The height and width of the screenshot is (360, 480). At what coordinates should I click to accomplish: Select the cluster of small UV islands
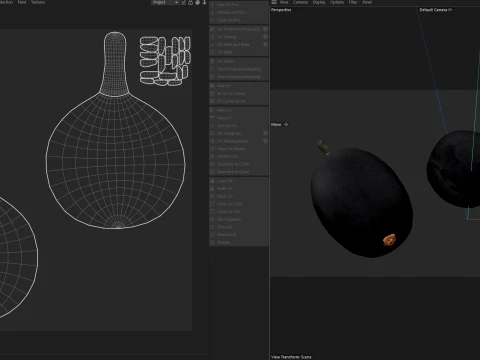[165, 61]
